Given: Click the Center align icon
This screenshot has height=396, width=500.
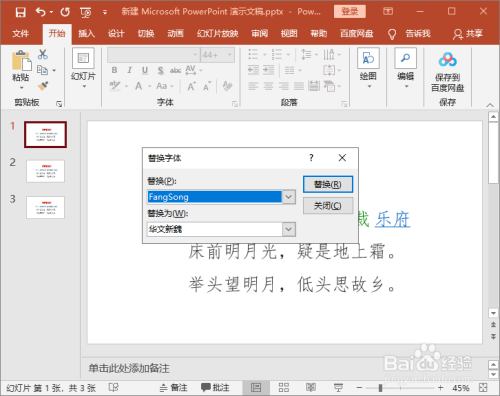Looking at the screenshot, I should [x=268, y=86].
